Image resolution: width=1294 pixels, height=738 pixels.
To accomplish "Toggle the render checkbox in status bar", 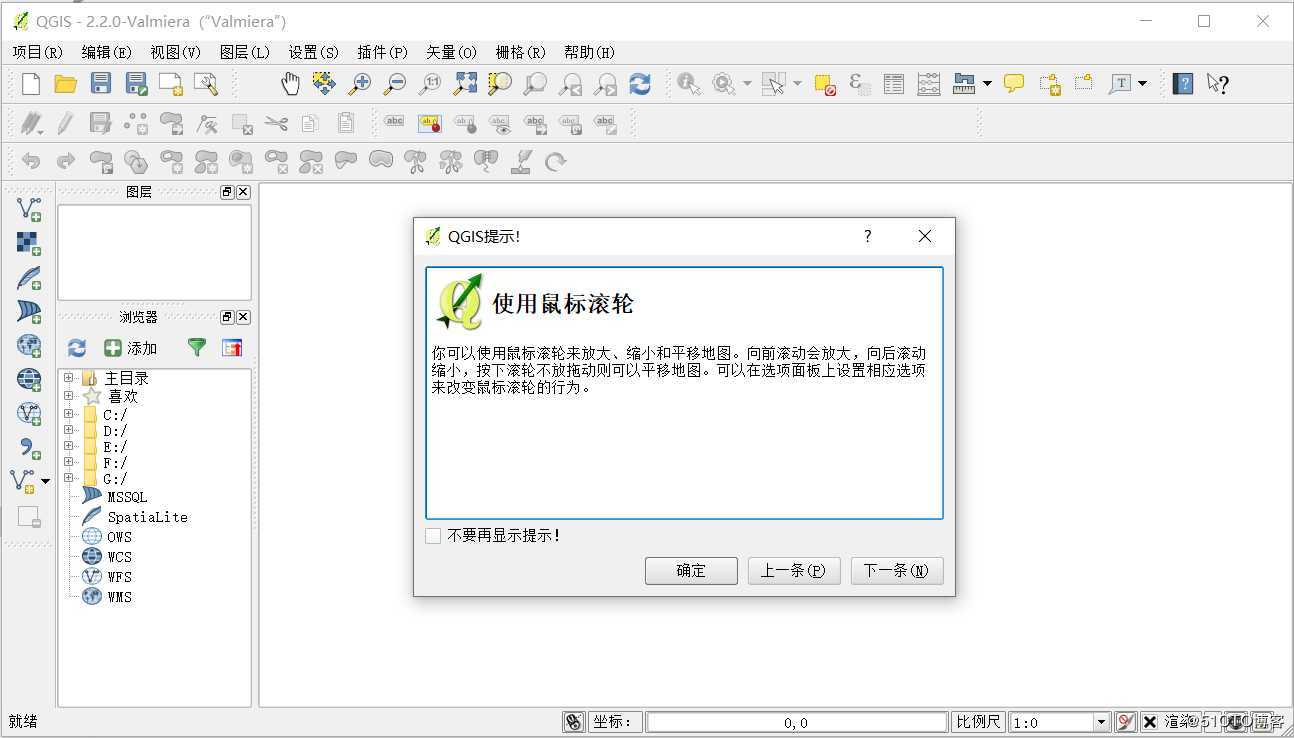I will coord(1150,722).
